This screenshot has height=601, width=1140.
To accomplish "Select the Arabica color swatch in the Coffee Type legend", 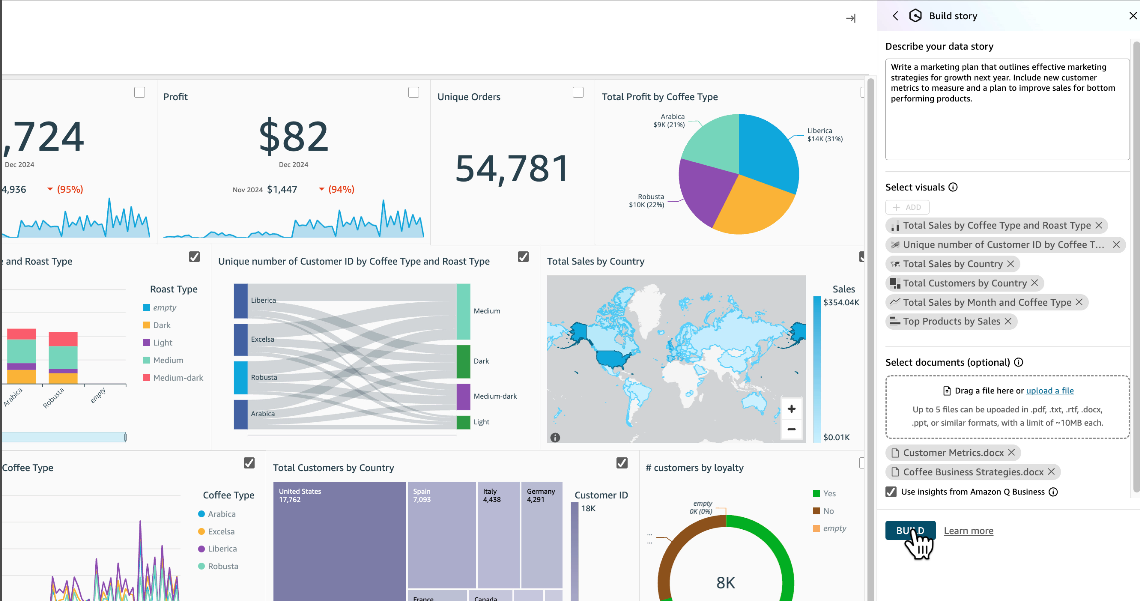I will [201, 514].
